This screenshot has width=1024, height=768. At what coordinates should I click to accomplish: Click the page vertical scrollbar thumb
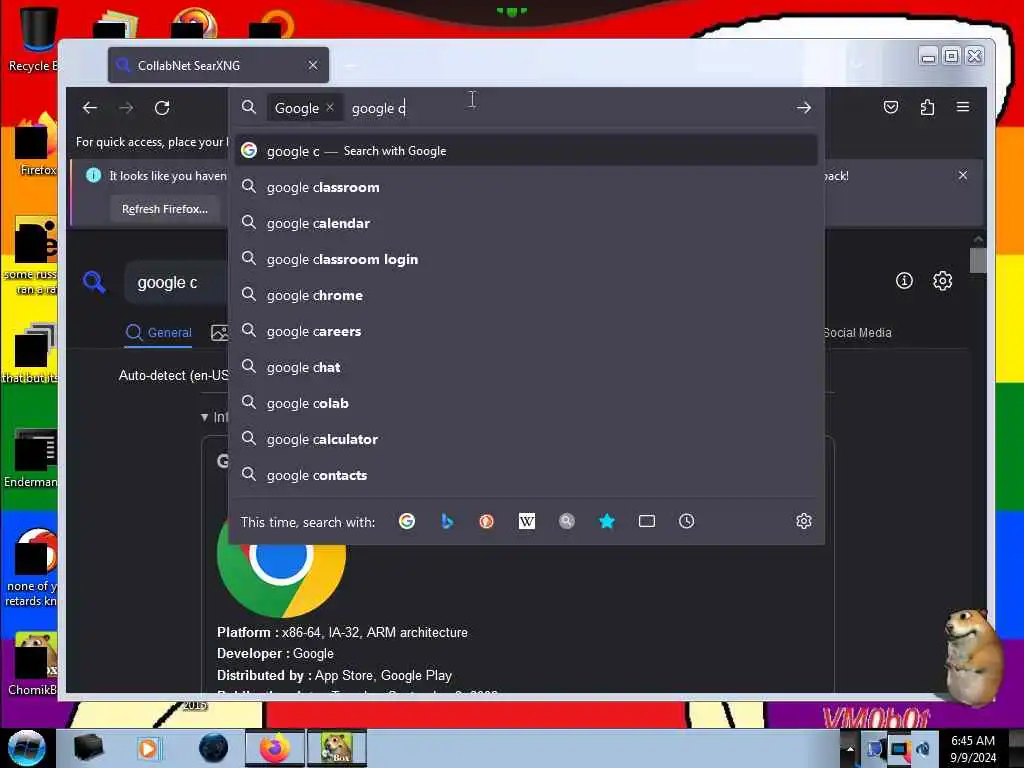click(978, 260)
